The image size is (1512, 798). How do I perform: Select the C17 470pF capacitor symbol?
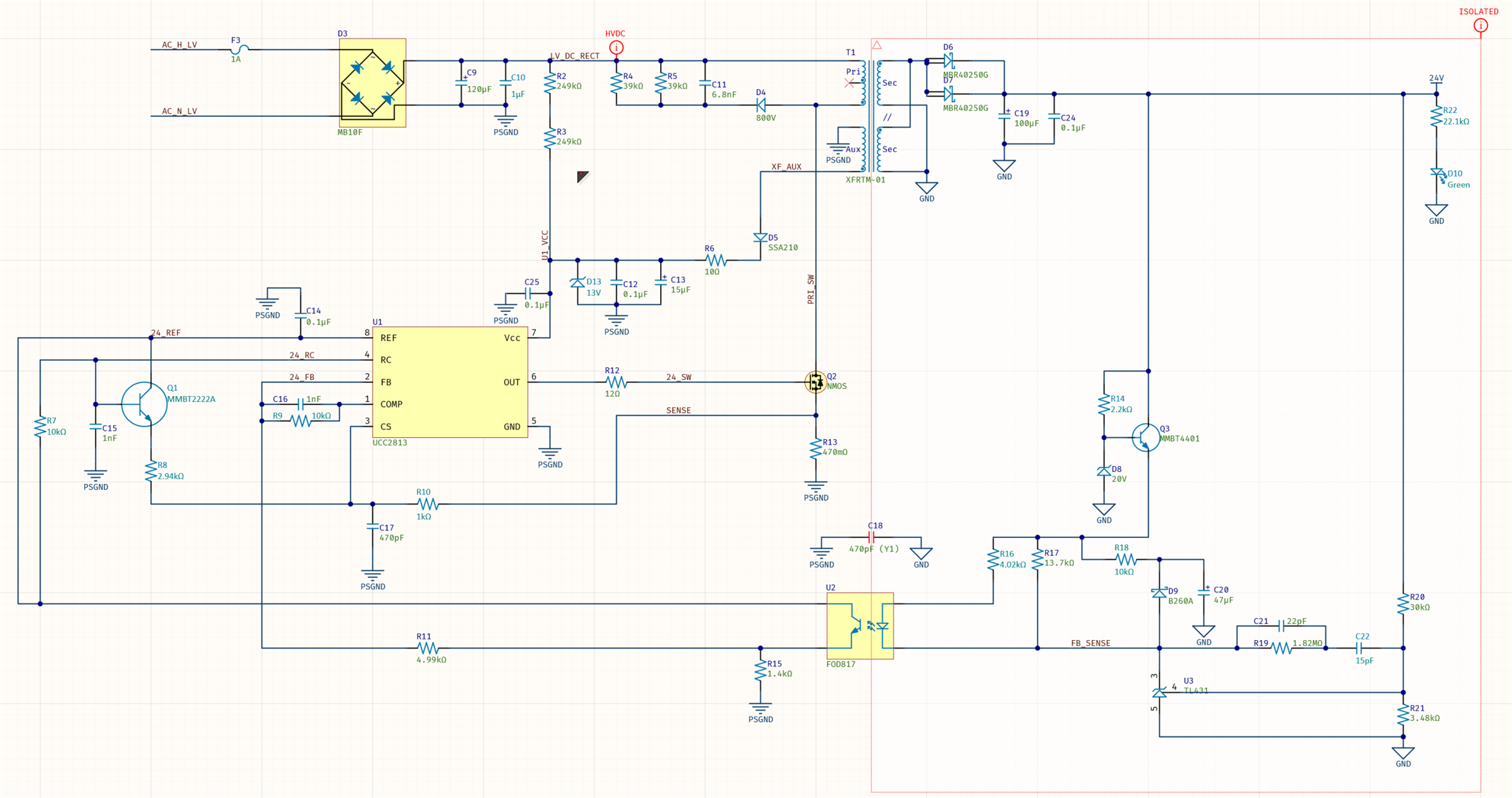point(372,526)
